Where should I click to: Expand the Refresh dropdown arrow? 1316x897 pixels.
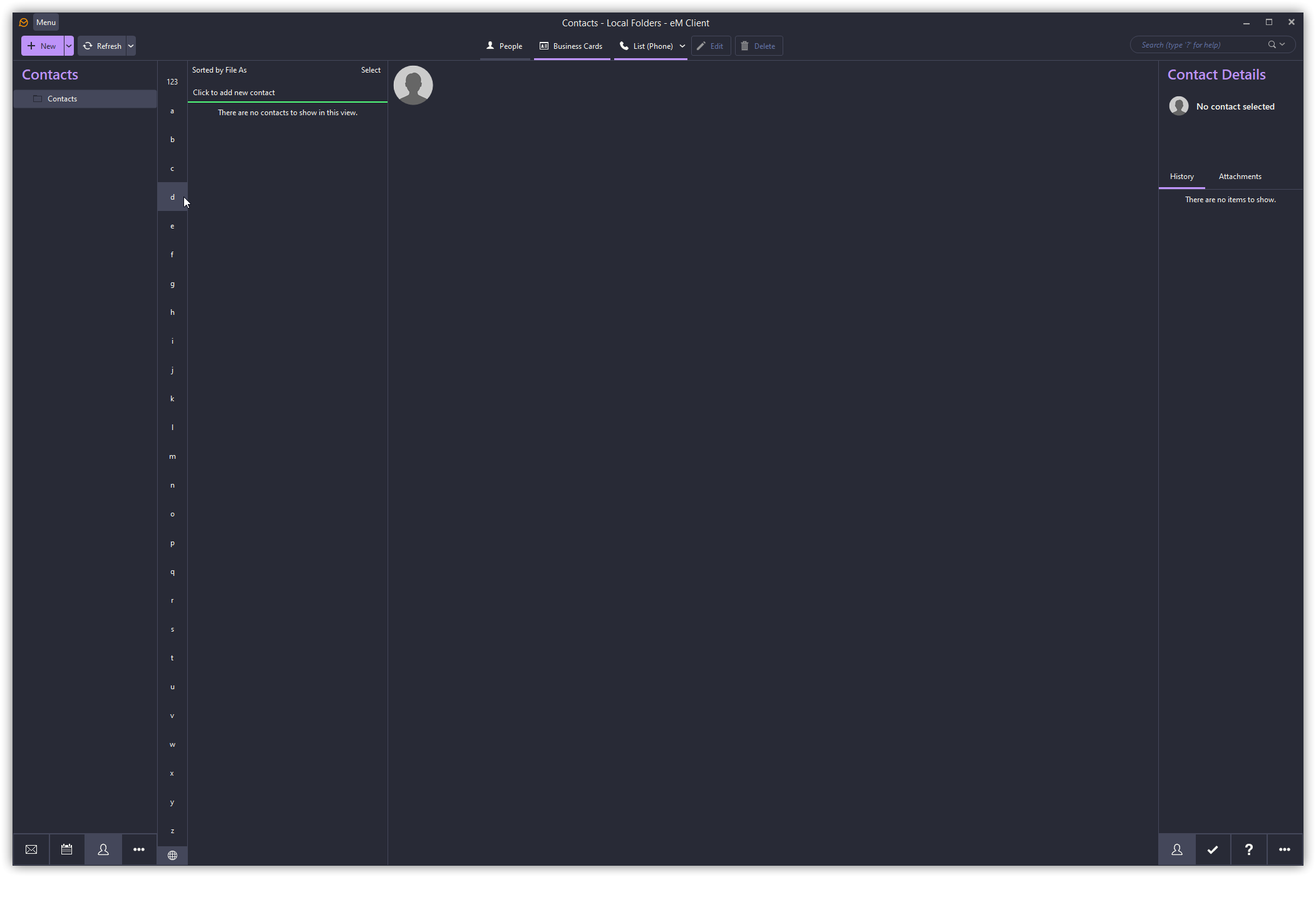pos(131,46)
